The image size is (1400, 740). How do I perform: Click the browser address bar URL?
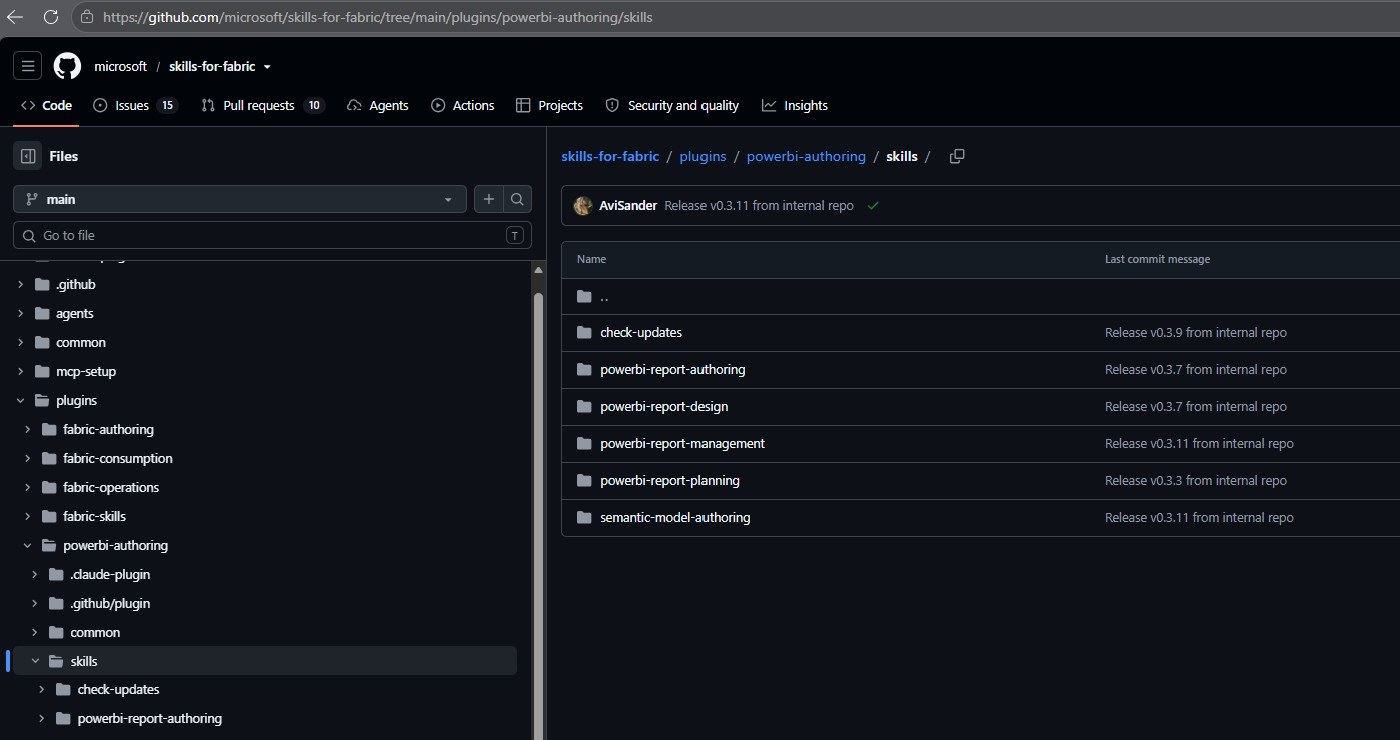(x=378, y=17)
